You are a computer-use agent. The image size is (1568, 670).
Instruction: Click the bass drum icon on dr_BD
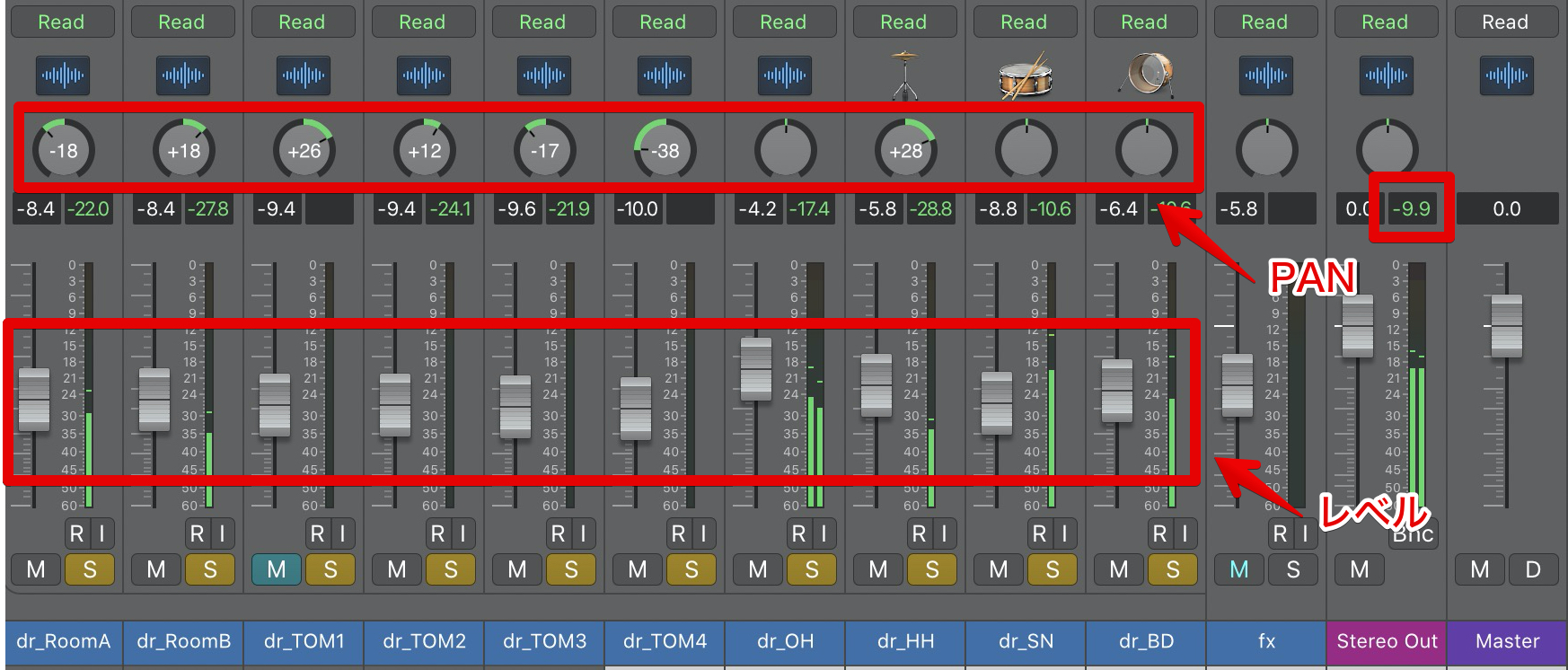[1146, 75]
